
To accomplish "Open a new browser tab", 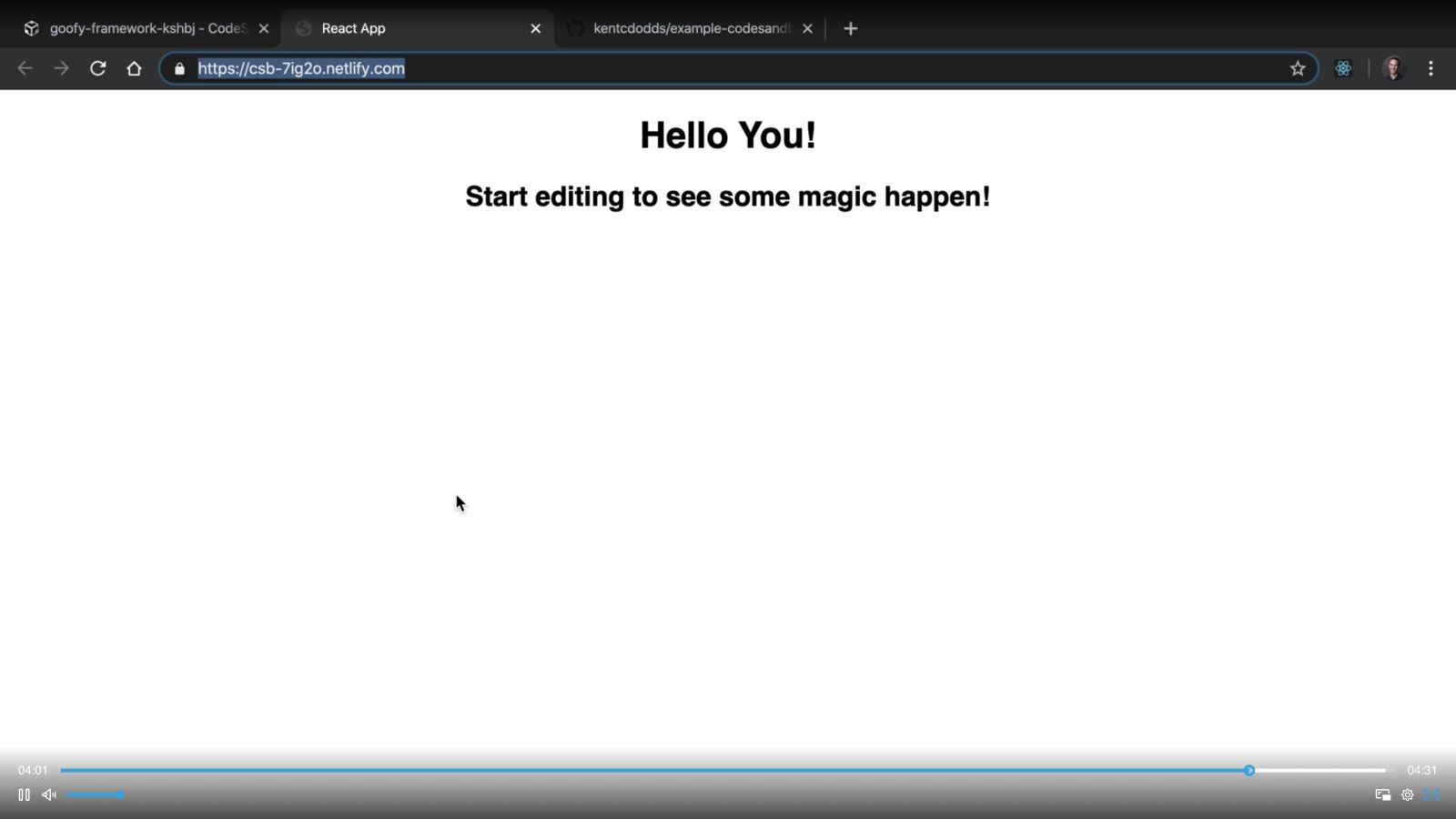I will [850, 28].
